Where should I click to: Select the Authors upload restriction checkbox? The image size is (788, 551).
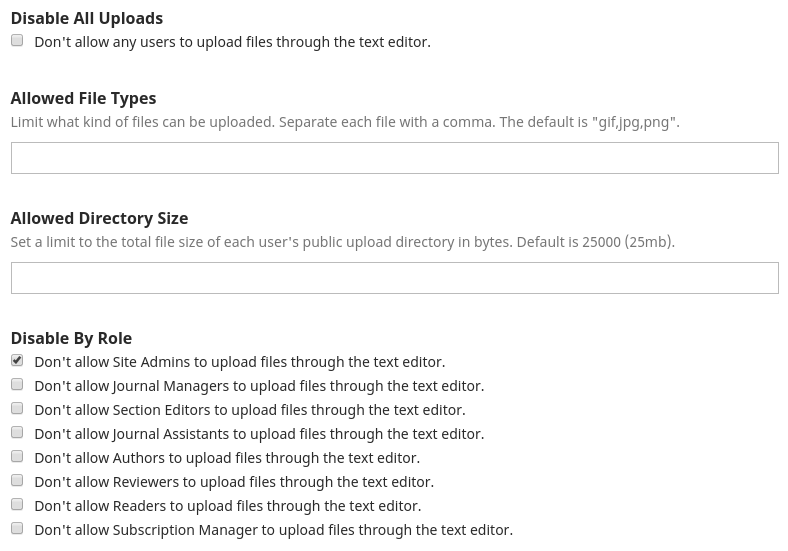click(x=17, y=457)
